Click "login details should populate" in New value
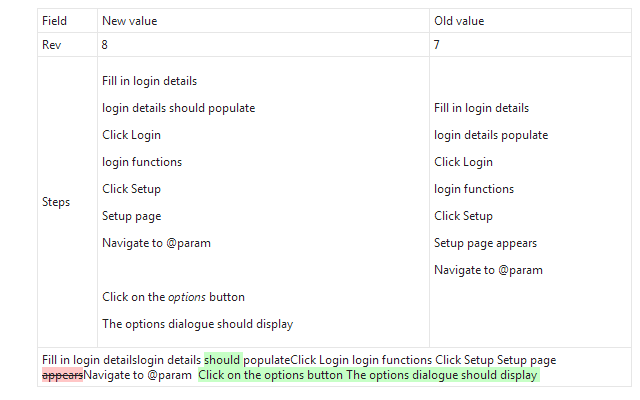The width and height of the screenshot is (640, 400). (178, 108)
